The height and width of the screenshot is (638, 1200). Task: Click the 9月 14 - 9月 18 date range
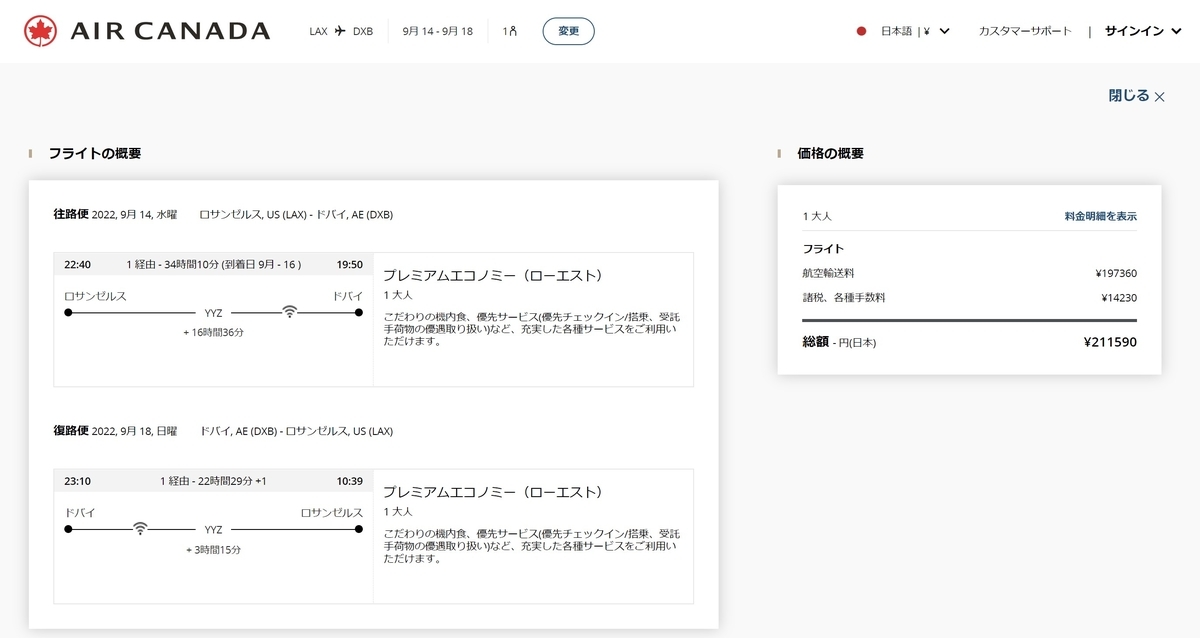(x=437, y=31)
